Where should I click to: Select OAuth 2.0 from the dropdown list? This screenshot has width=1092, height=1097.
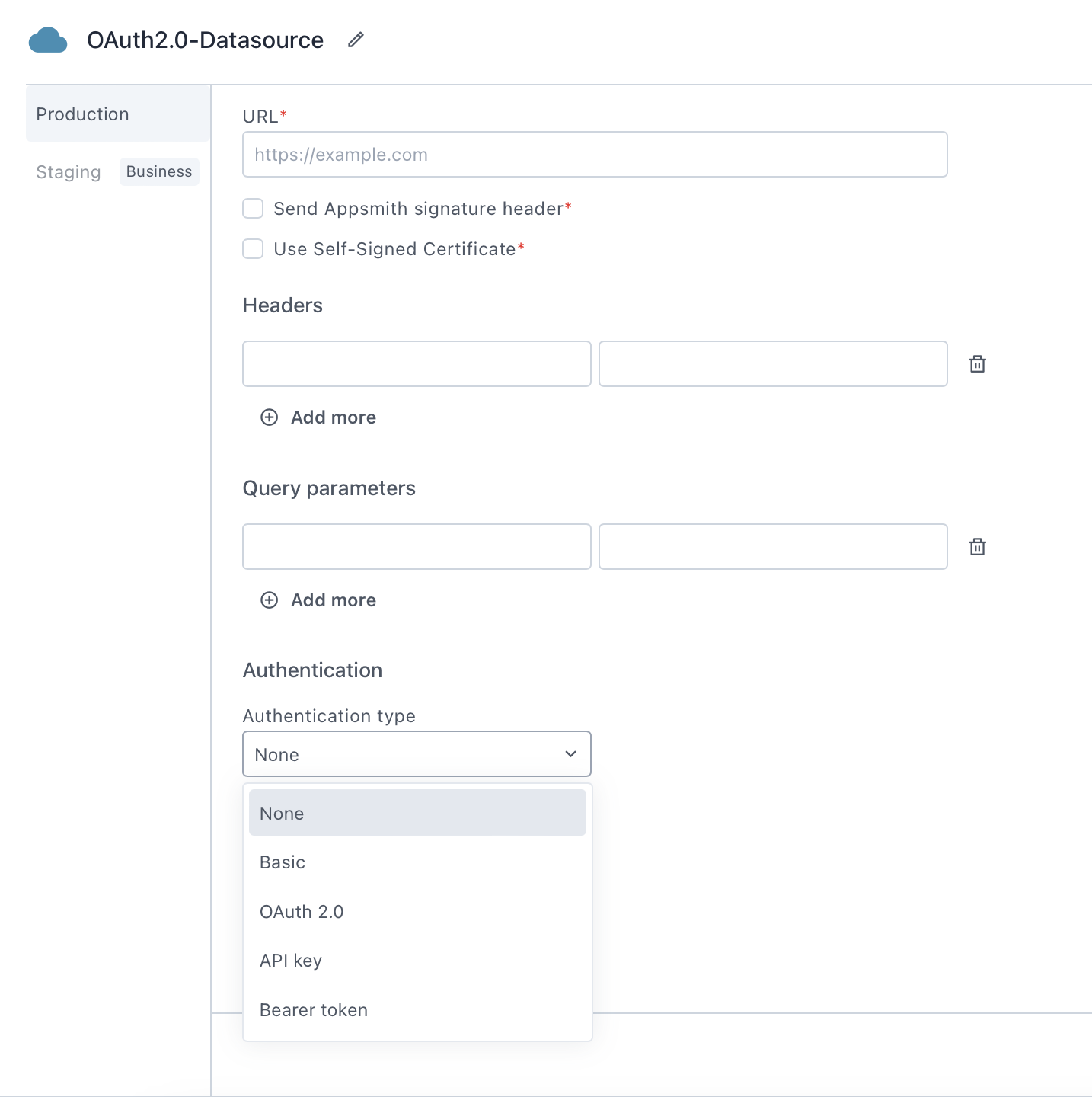pos(302,911)
